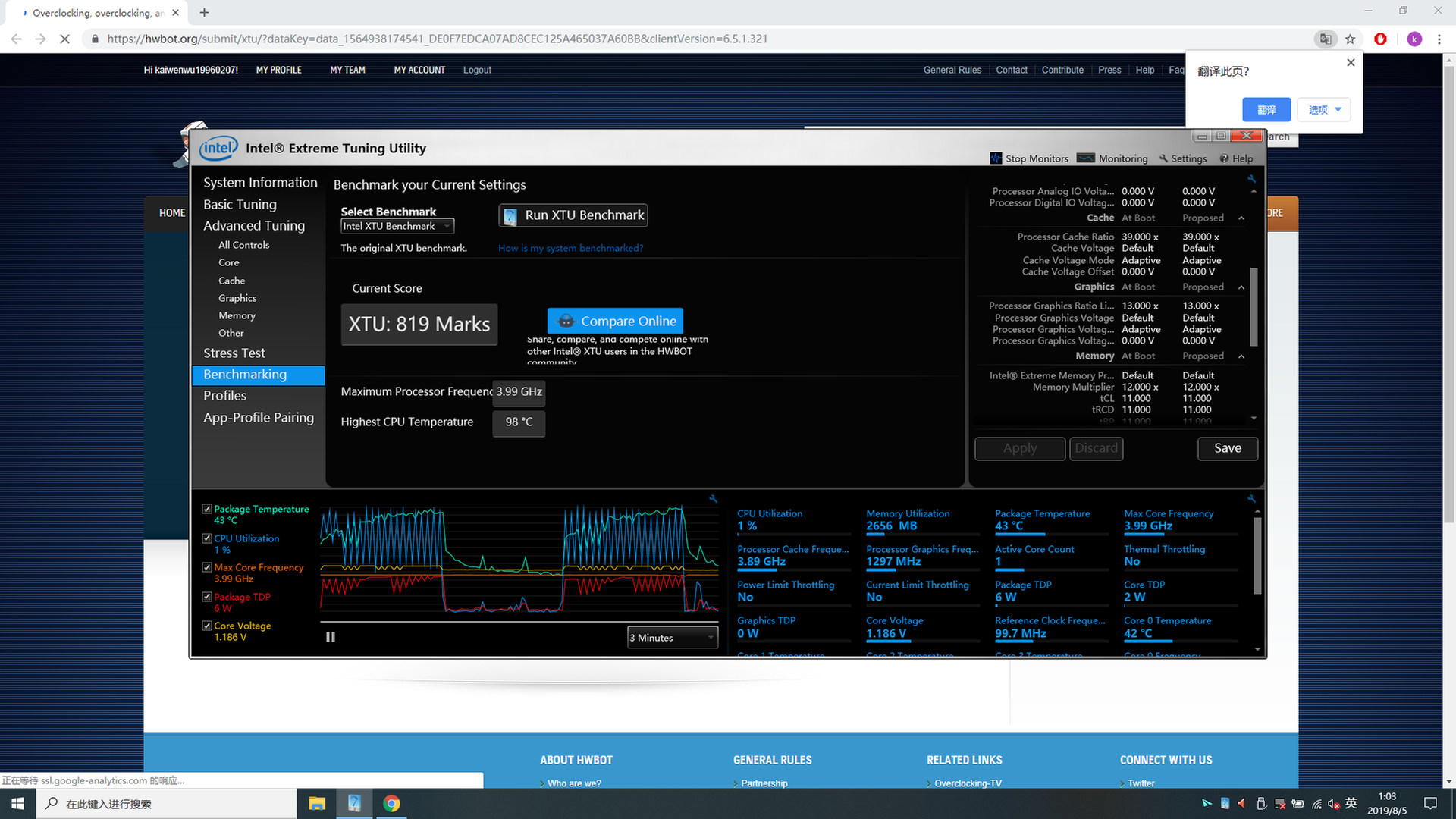Open the Monitoring view icon
Viewport: 1456px width, 819px height.
pyautogui.click(x=1085, y=158)
